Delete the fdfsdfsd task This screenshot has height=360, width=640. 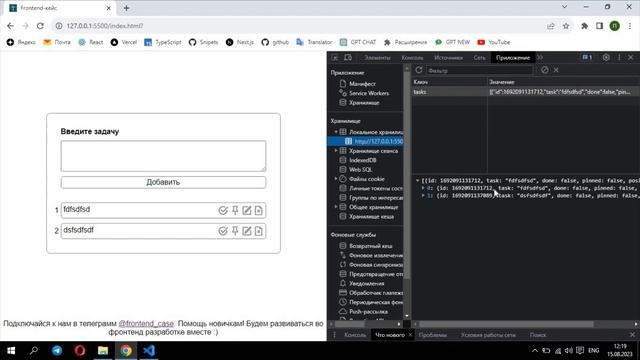click(258, 210)
